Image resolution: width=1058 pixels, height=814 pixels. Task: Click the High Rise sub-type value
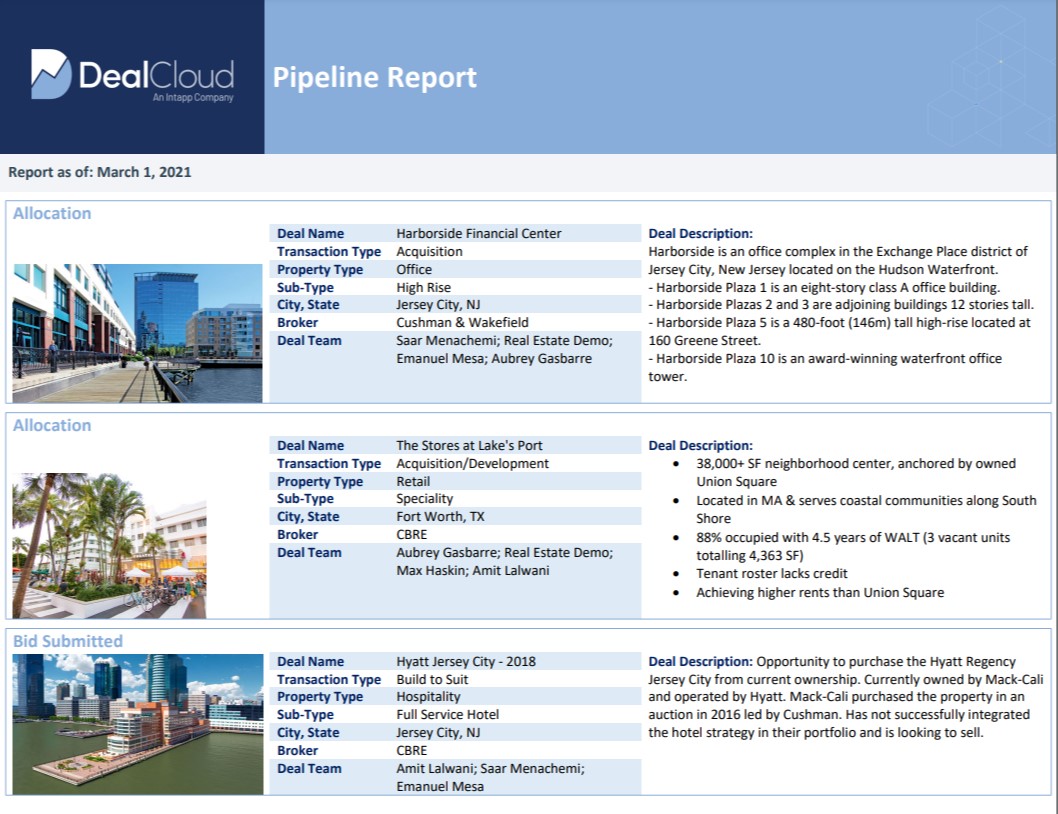(423, 287)
